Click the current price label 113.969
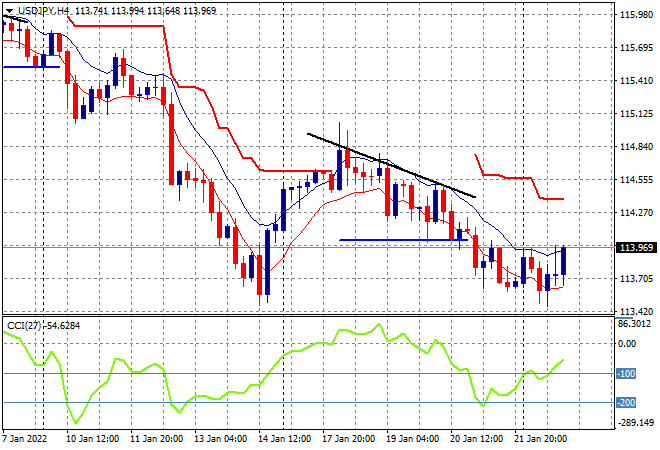Image resolution: width=660 pixels, height=450 pixels. click(x=636, y=248)
